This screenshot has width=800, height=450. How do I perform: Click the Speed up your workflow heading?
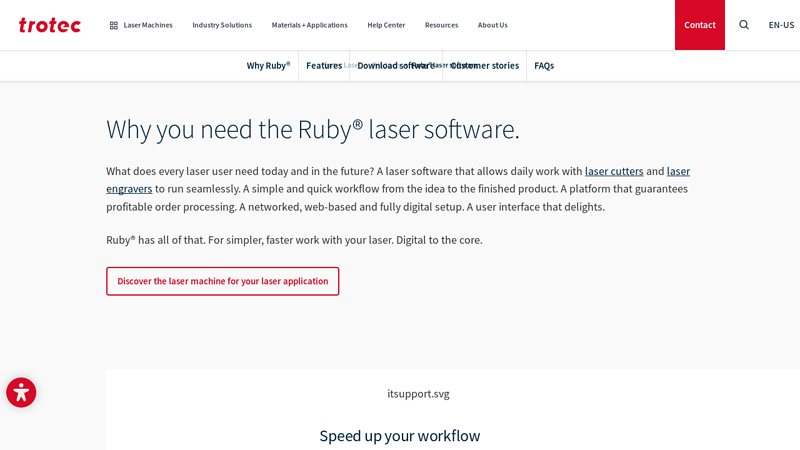tap(399, 436)
